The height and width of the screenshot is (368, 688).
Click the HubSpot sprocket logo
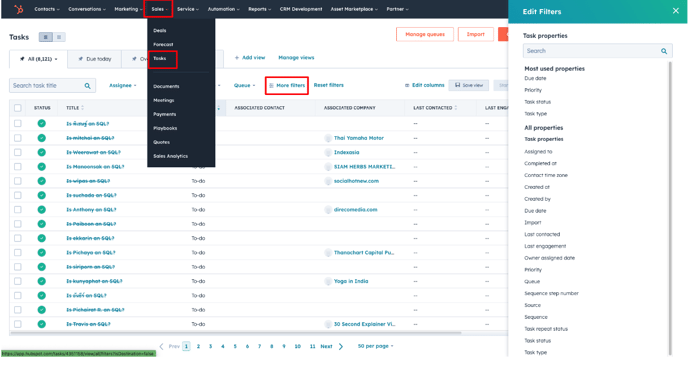(18, 9)
